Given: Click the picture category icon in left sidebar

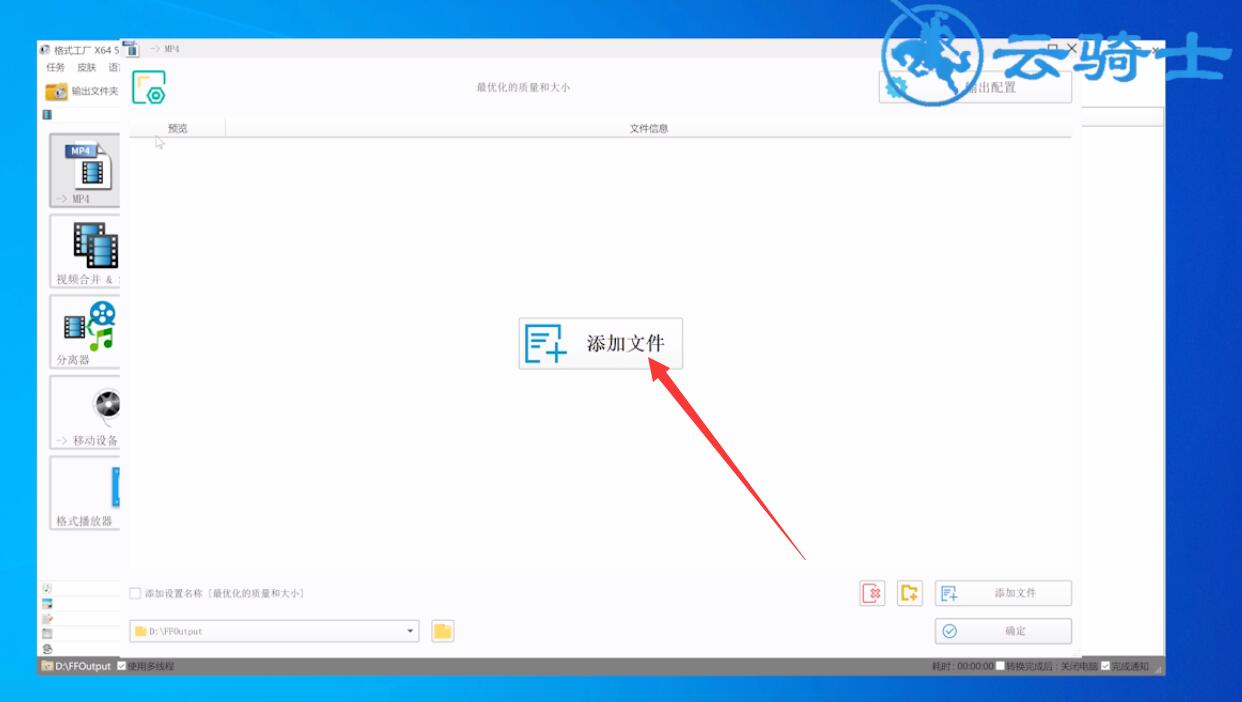Looking at the screenshot, I should [47, 604].
